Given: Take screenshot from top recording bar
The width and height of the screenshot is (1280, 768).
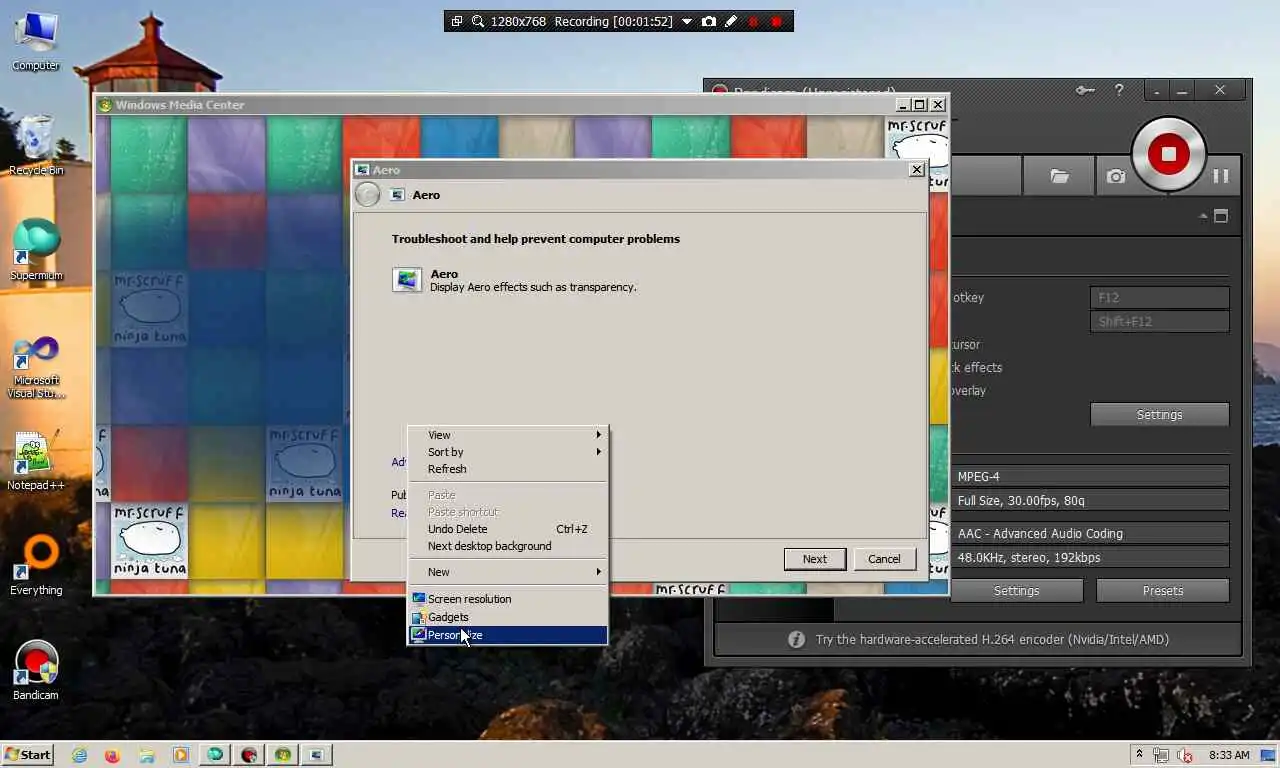Looking at the screenshot, I should pos(709,21).
